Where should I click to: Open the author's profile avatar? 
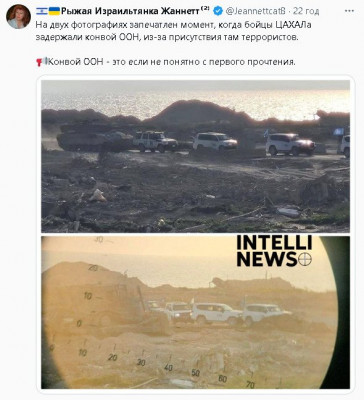(x=18, y=17)
